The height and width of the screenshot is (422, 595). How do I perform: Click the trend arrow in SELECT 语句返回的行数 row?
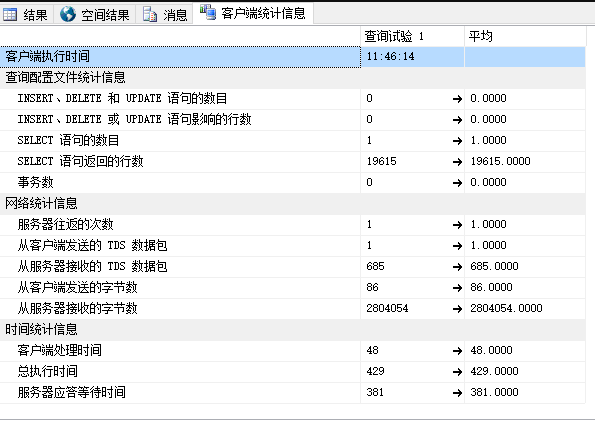(457, 162)
